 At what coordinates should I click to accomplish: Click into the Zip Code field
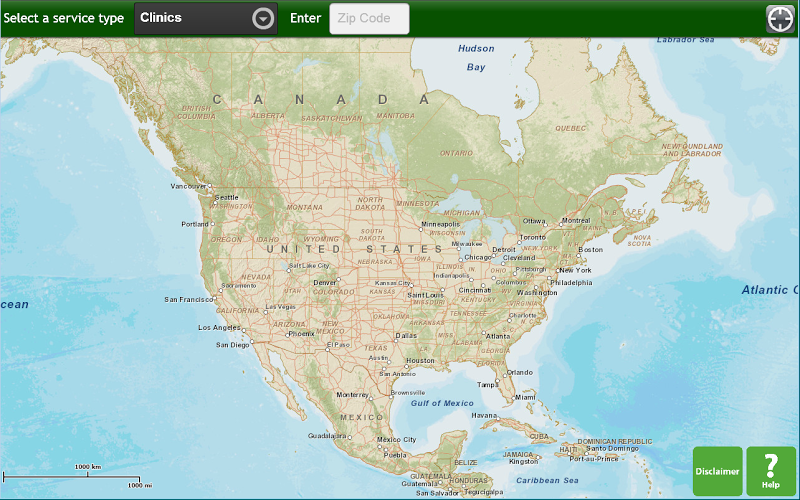[369, 19]
